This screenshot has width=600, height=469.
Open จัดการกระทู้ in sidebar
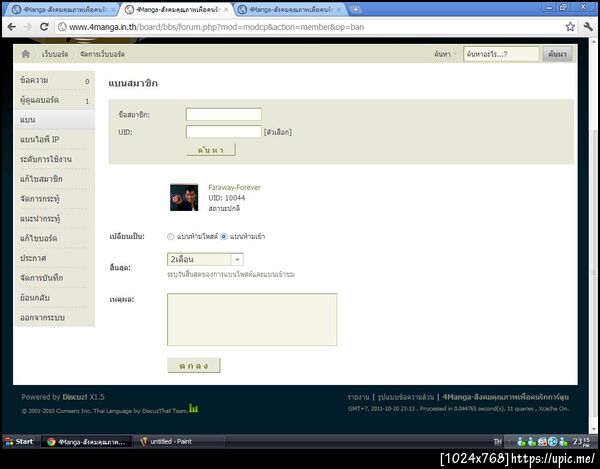(x=54, y=199)
